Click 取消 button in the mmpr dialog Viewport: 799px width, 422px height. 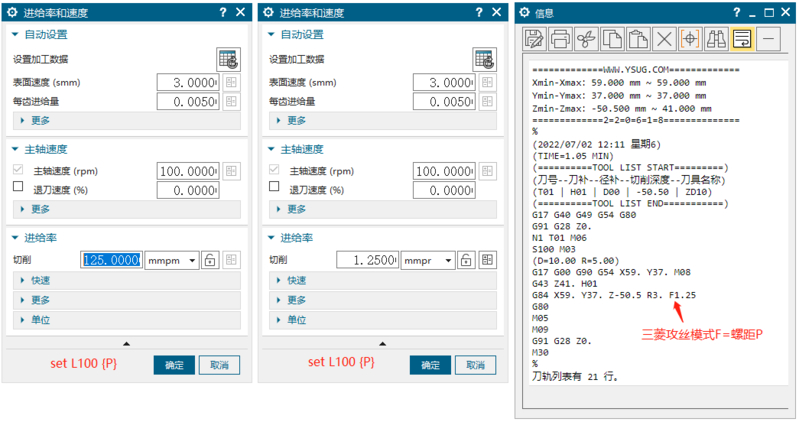475,365
